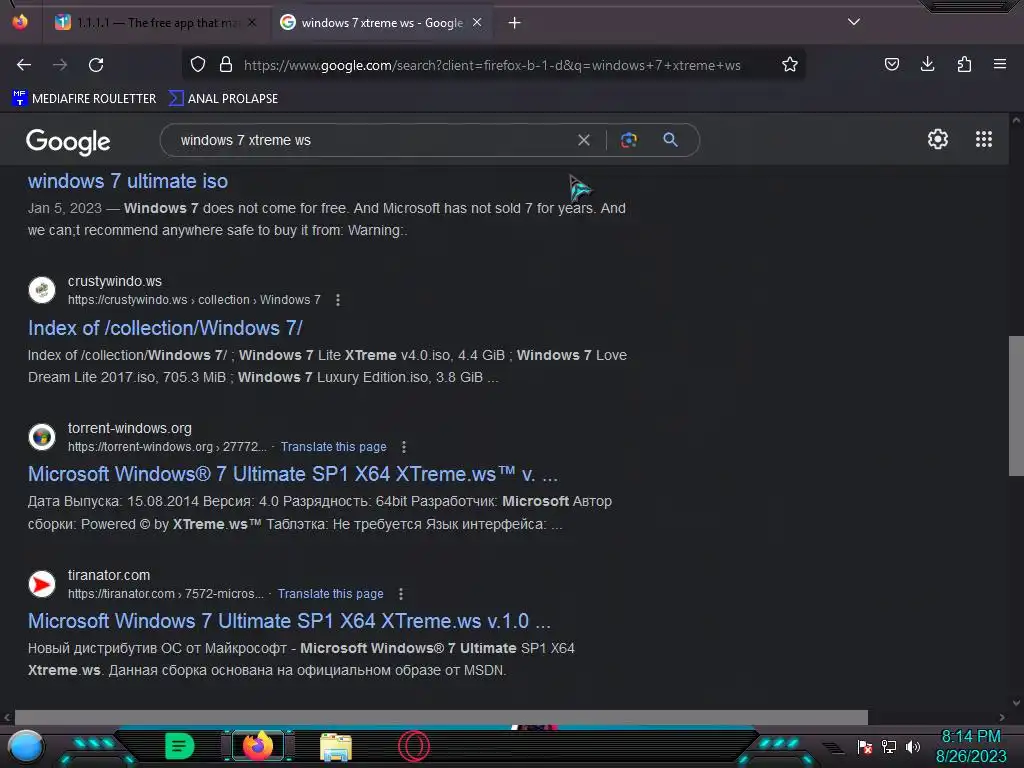This screenshot has width=1024, height=768.
Task: Open the green notes app on taskbar
Action: coord(180,746)
